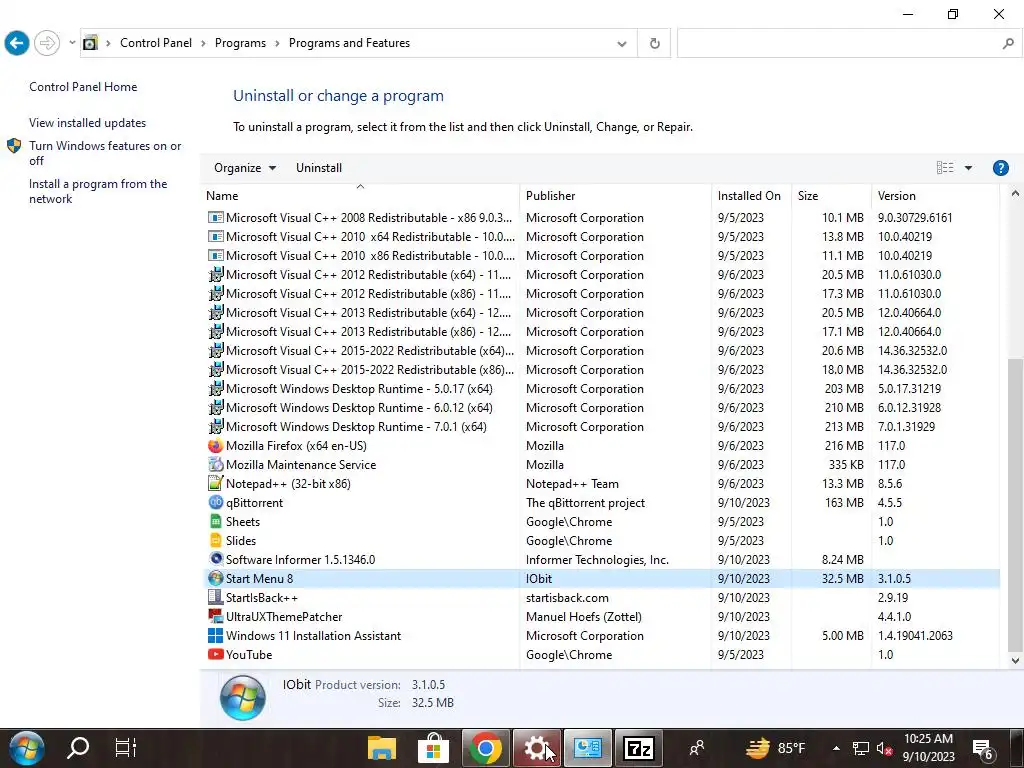Refresh the Programs and Features list
1024x768 pixels.
point(654,44)
